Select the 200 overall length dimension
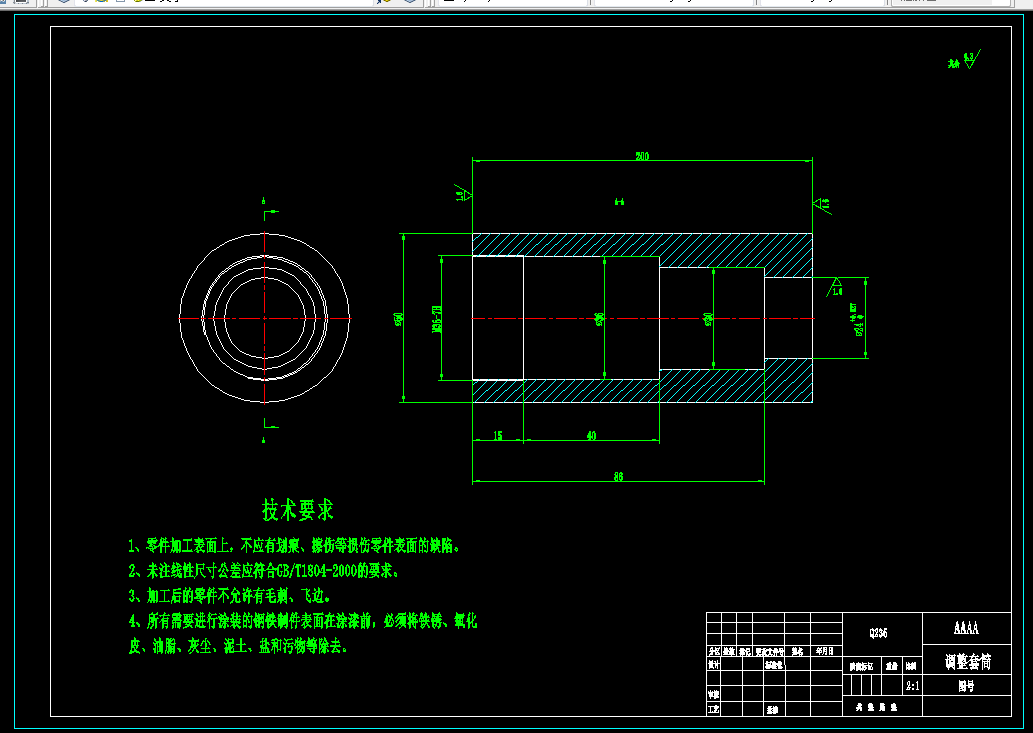1033x733 pixels. point(642,157)
